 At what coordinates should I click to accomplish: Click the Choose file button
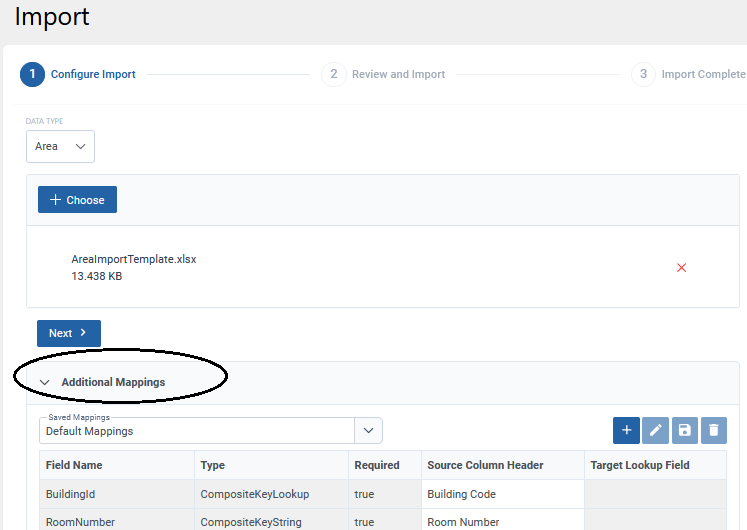click(x=77, y=200)
